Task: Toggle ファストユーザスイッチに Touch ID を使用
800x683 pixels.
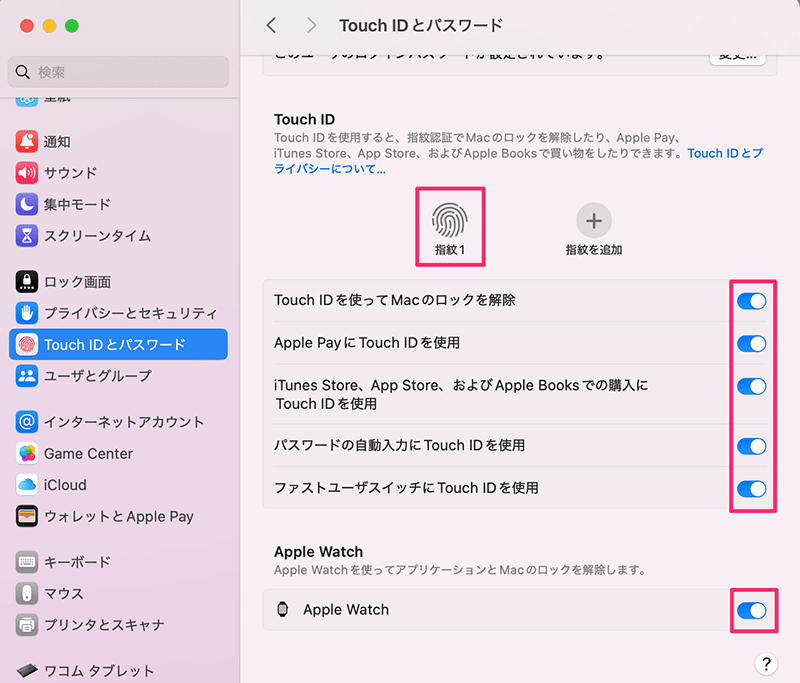Action: [752, 489]
